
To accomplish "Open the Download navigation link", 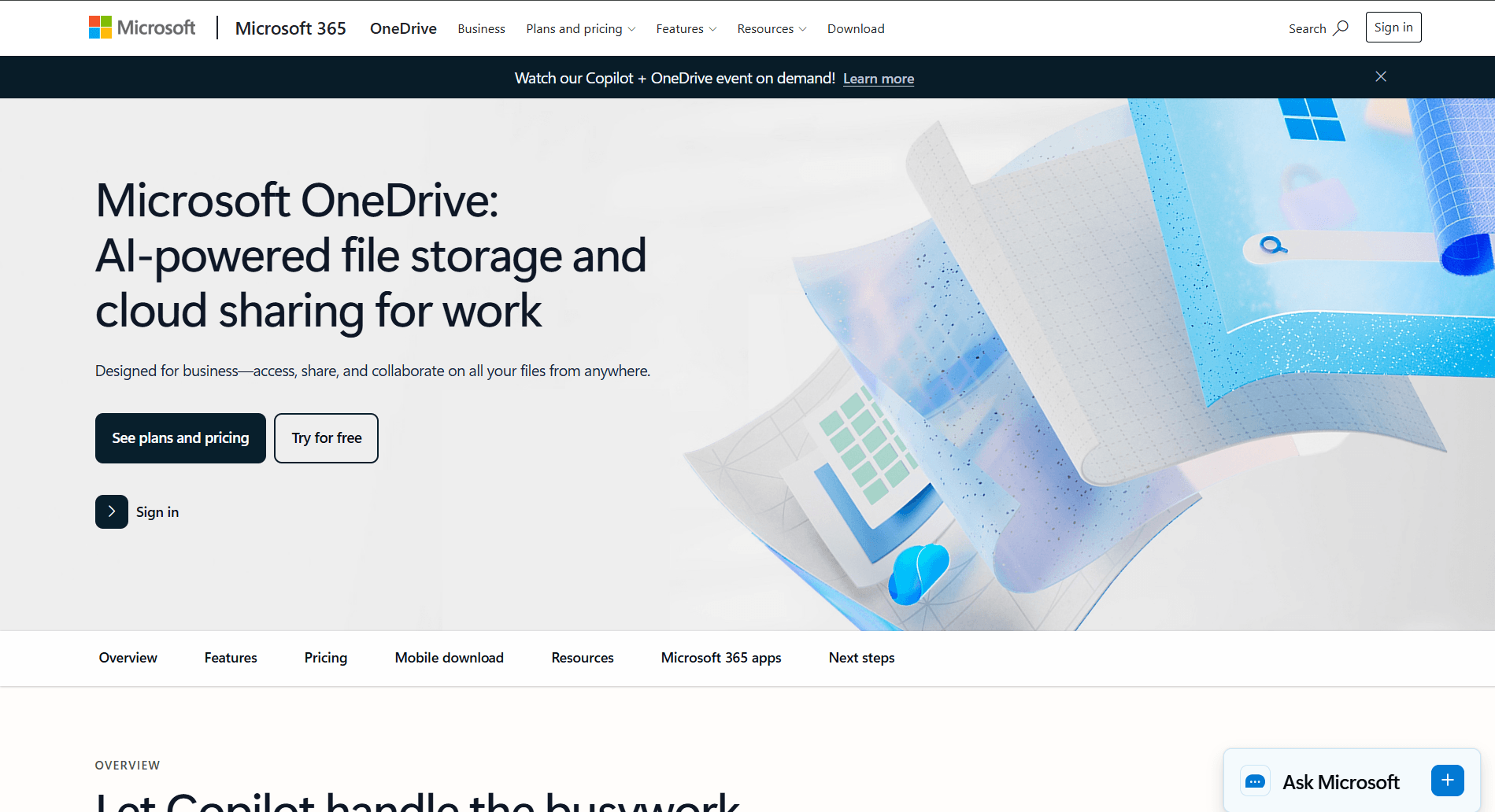I will pyautogui.click(x=856, y=28).
